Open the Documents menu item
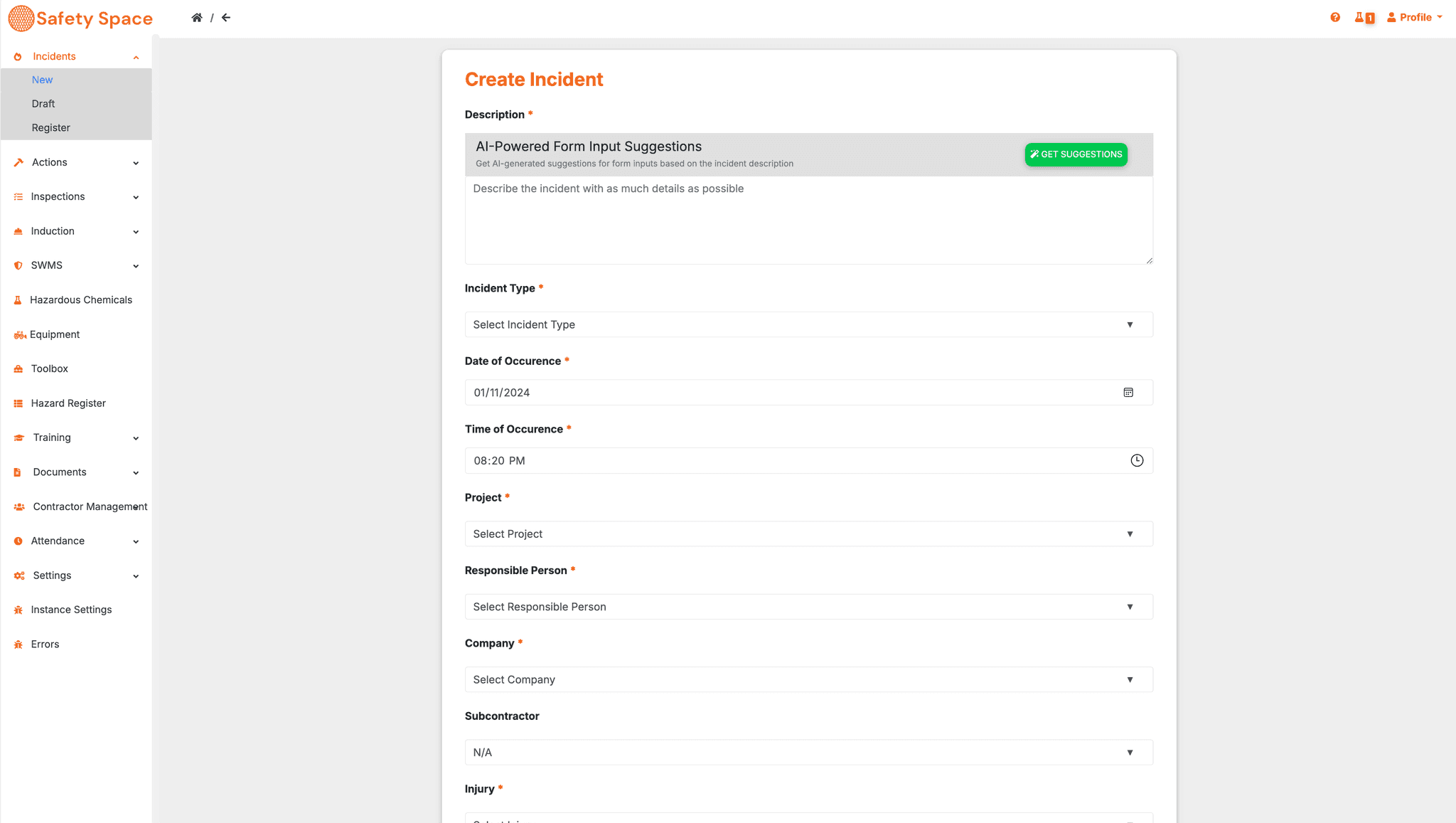 click(76, 473)
